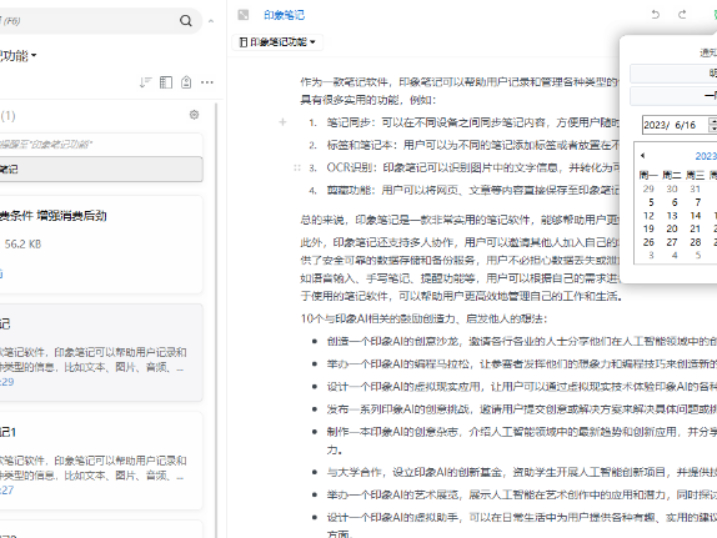The width and height of the screenshot is (717, 538).
Task: Click the undo arrow in the editor
Action: coord(655,15)
